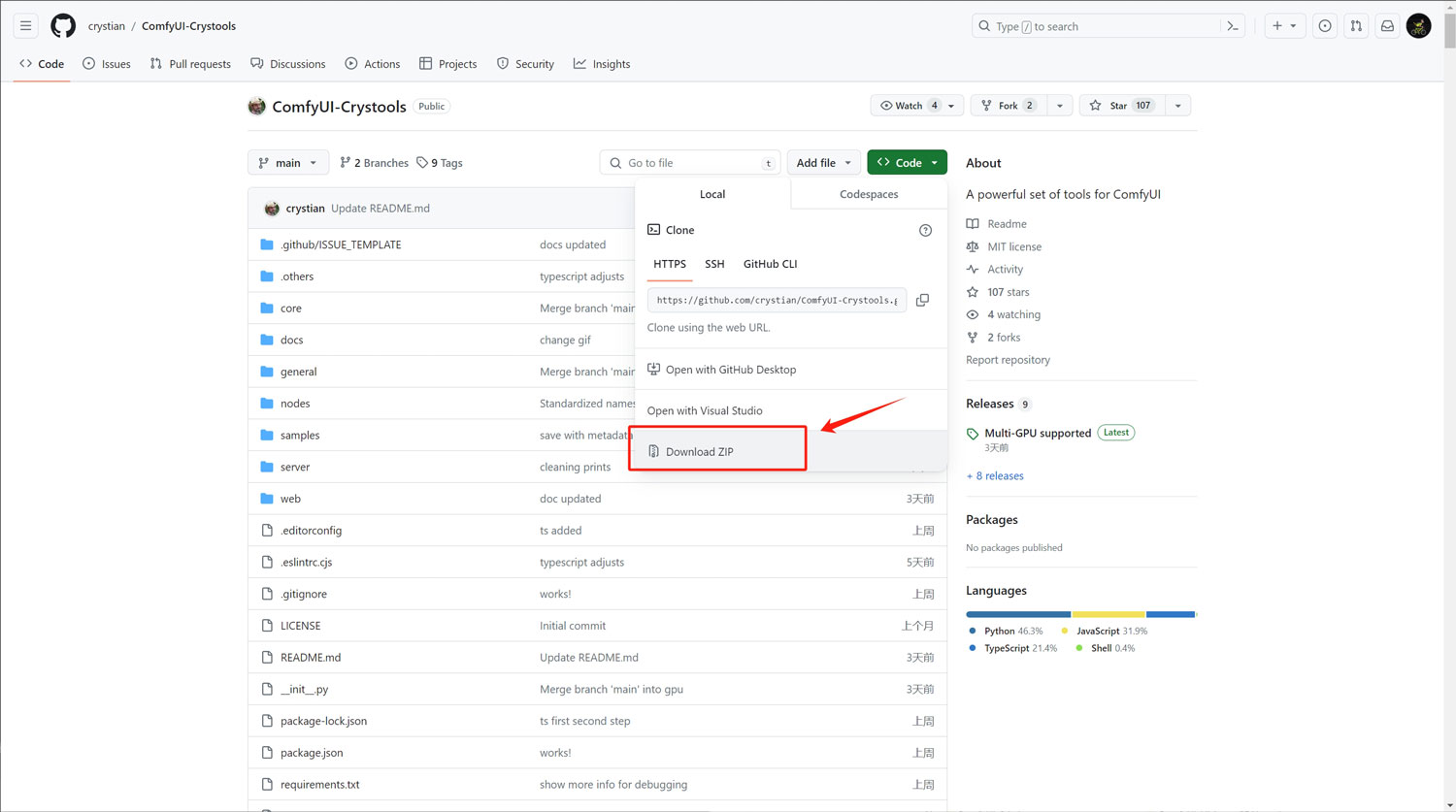The height and width of the screenshot is (812, 1456).
Task: Open the 9 Tags list
Action: coord(440,163)
